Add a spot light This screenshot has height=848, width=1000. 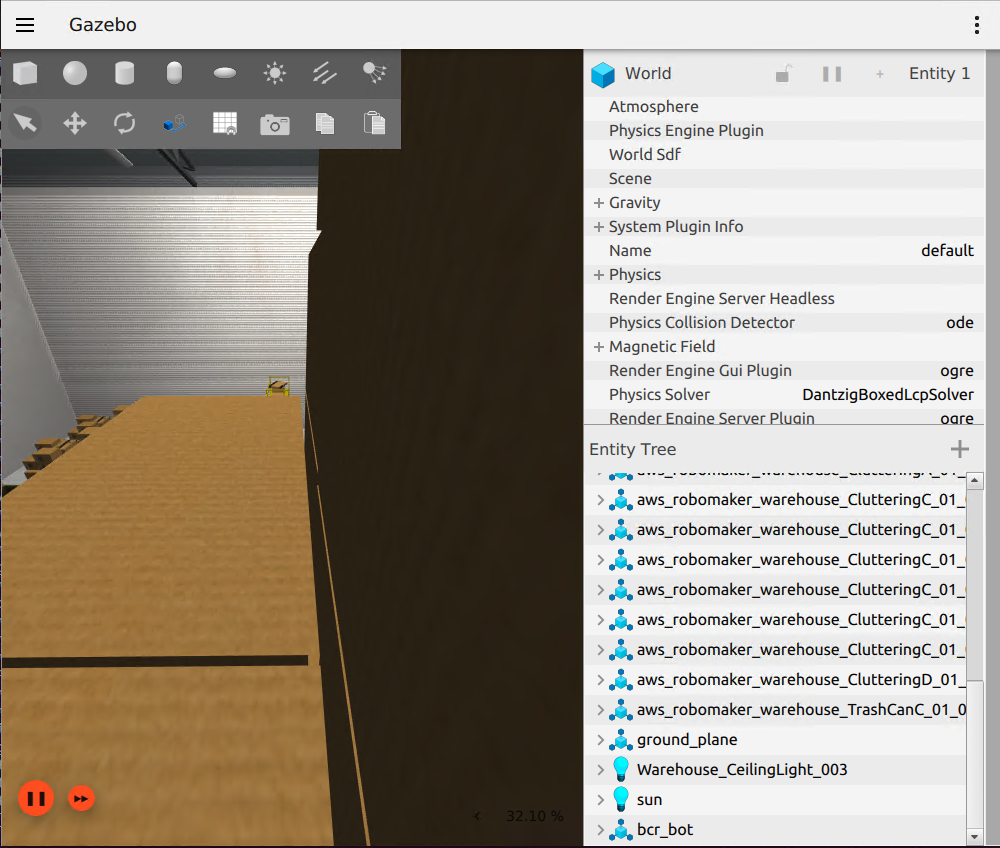374,73
